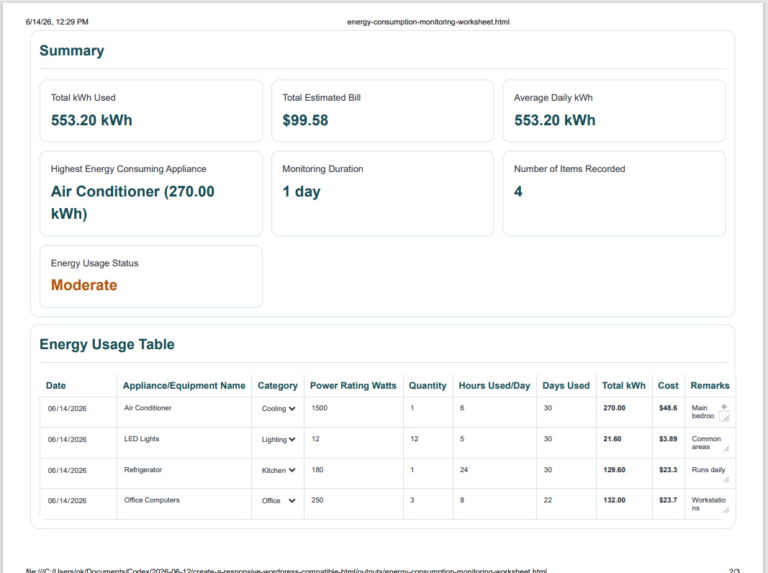Open the Lighting category dropdown
Screen dimensions: 768x573
pyautogui.click(x=278, y=439)
